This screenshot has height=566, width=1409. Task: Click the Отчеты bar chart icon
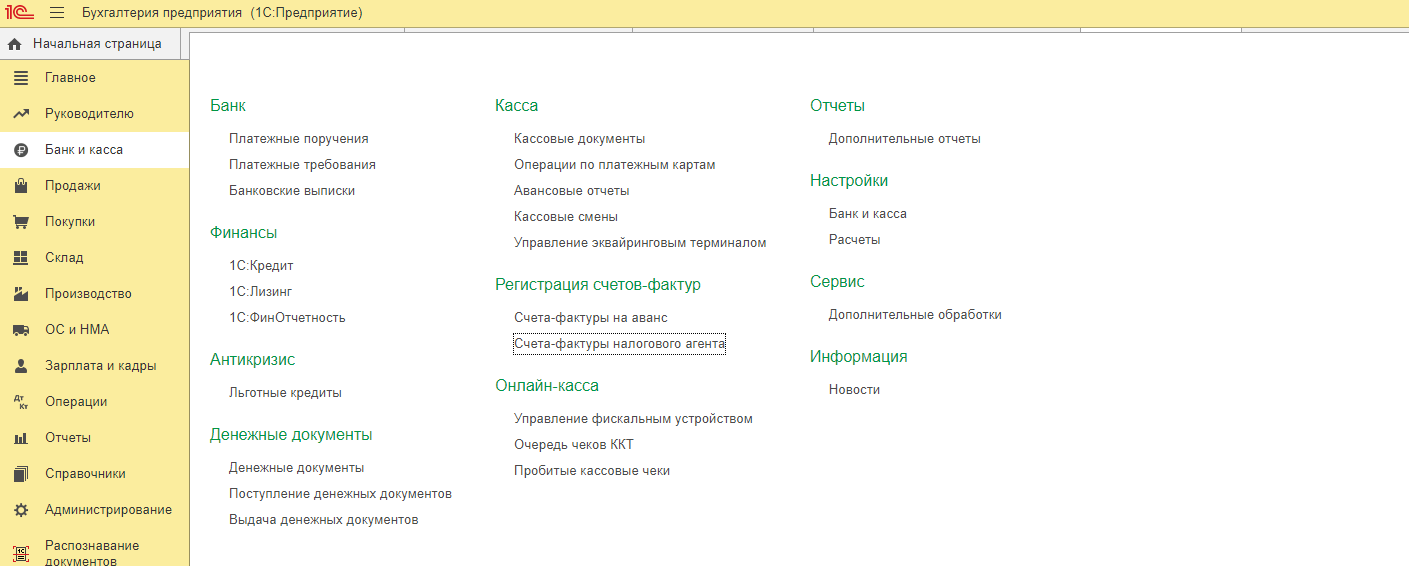click(x=21, y=438)
